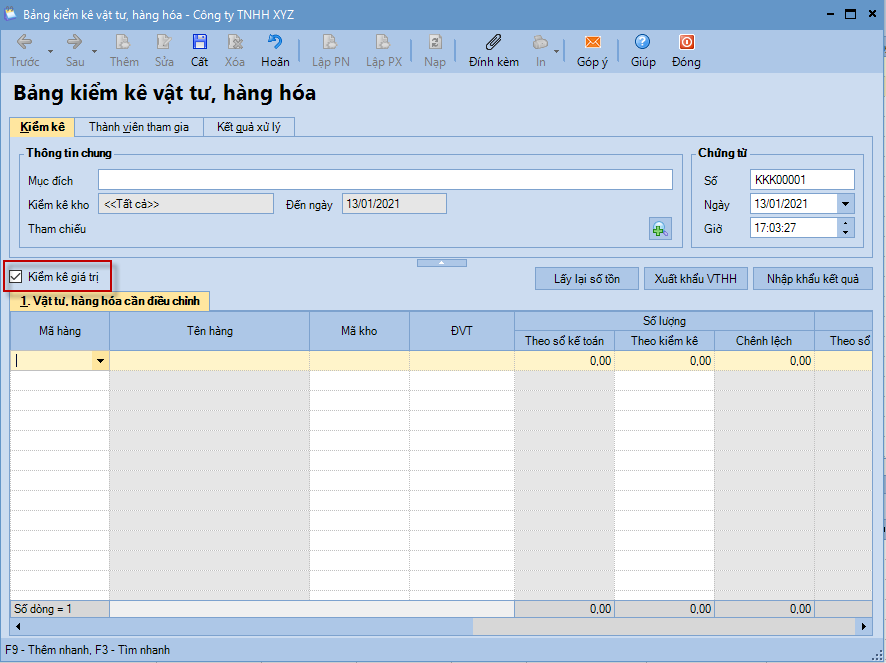This screenshot has width=886, height=663.
Task: Click the Thêm (add) toolbar icon
Action: click(123, 42)
